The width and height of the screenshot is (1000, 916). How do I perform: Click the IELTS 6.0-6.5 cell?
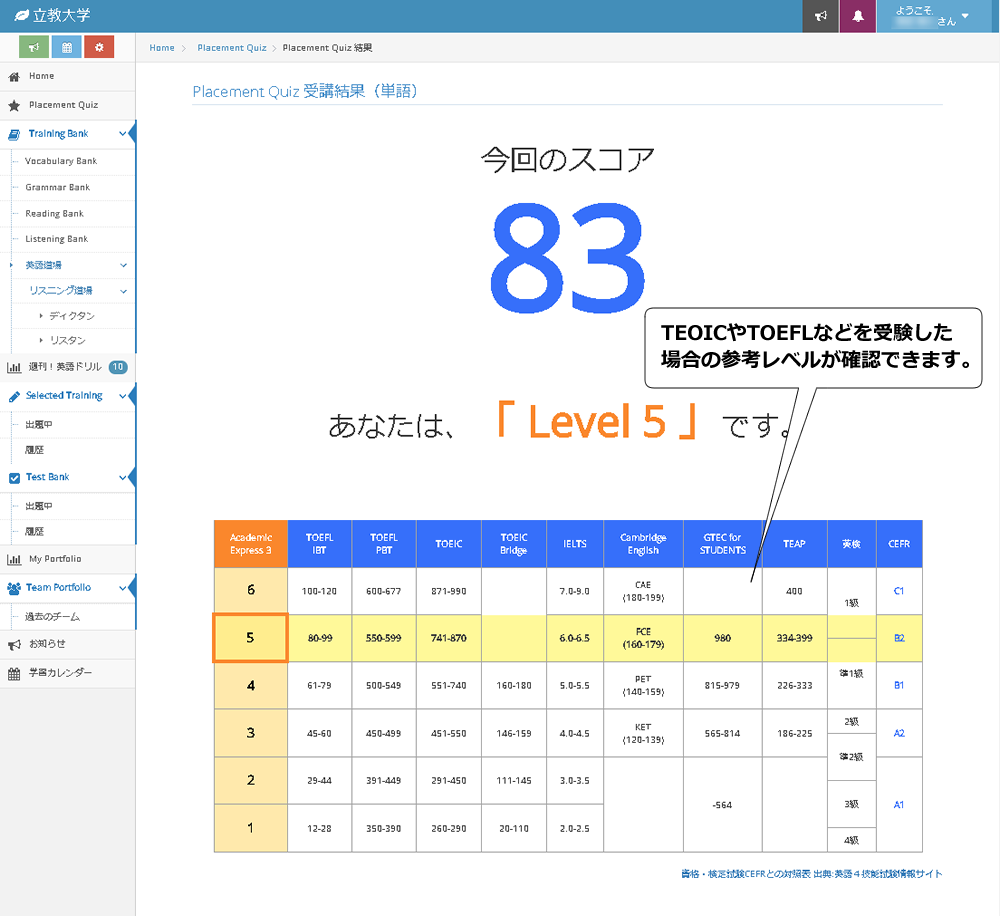pos(575,638)
